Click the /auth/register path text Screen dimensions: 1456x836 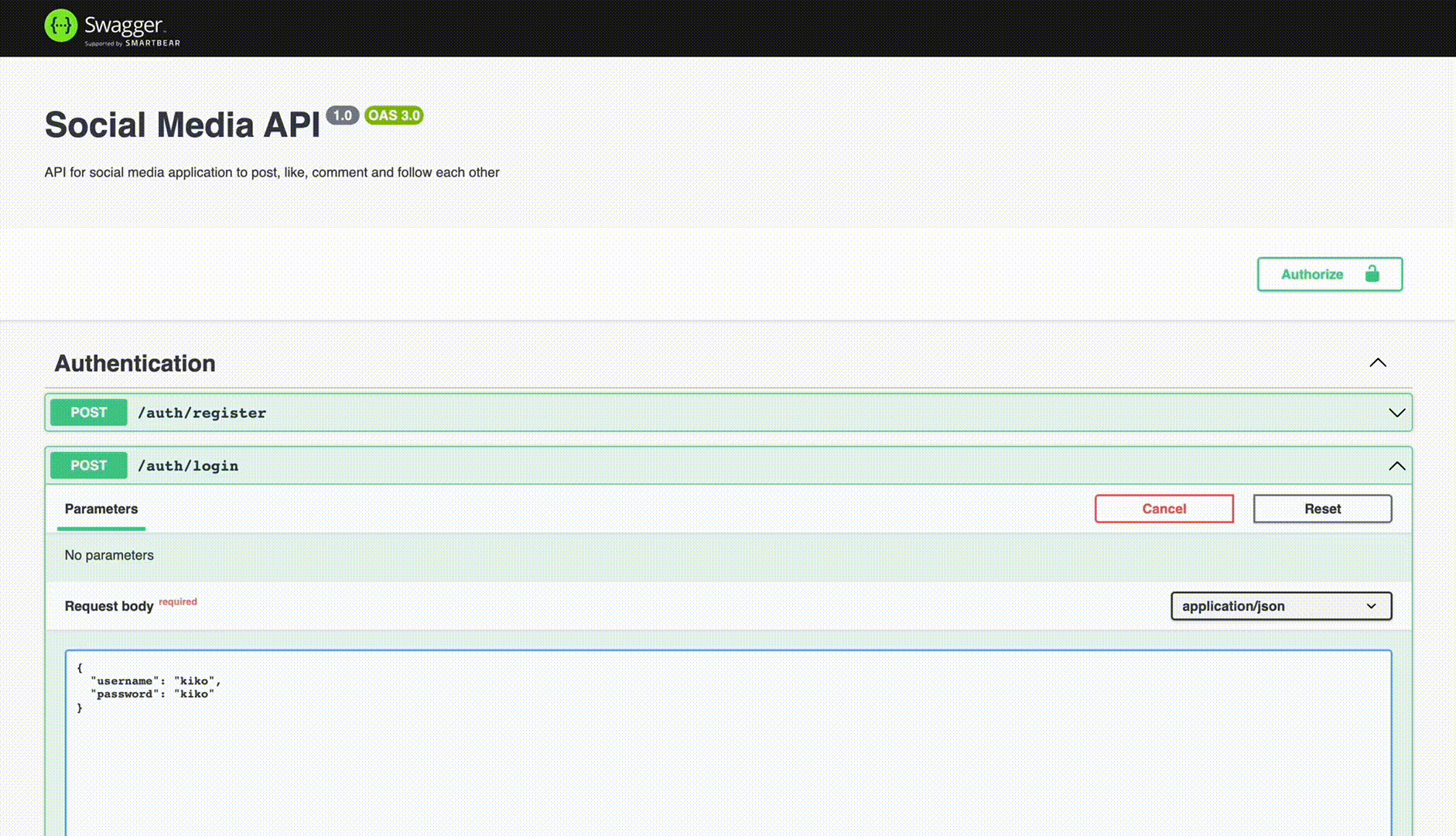tap(202, 413)
